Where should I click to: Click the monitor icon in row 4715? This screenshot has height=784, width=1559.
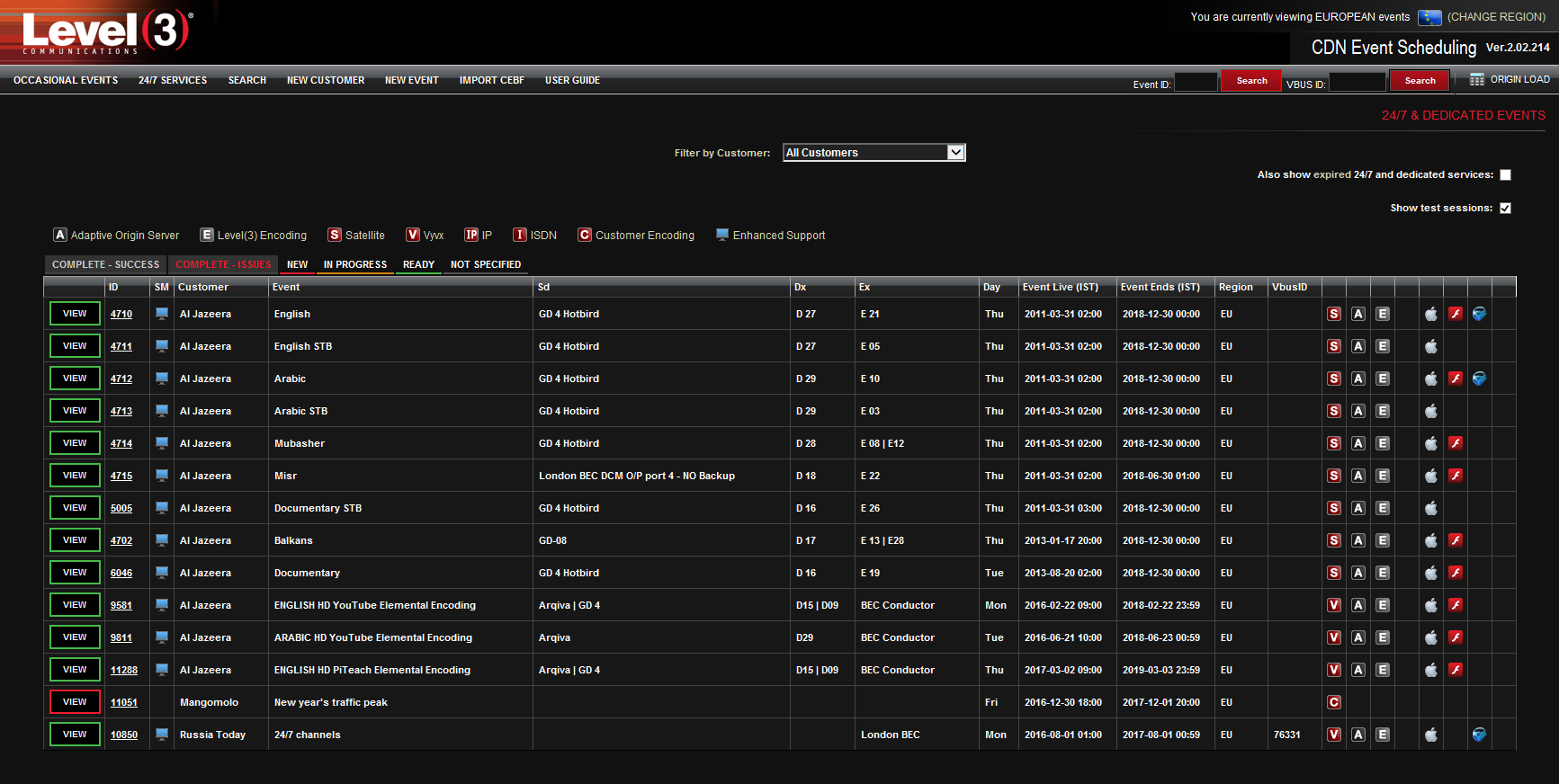point(162,475)
